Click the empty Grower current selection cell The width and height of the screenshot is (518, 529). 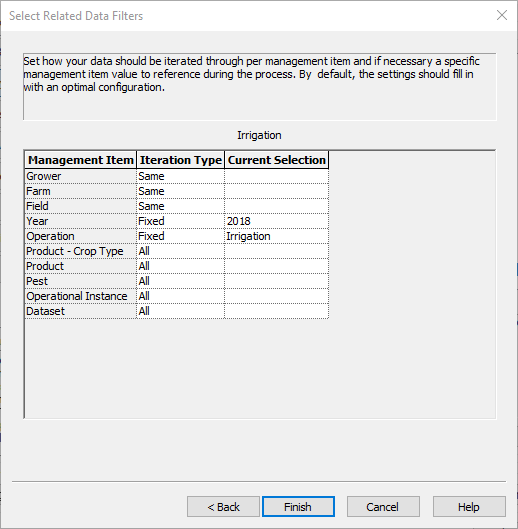pos(276,176)
